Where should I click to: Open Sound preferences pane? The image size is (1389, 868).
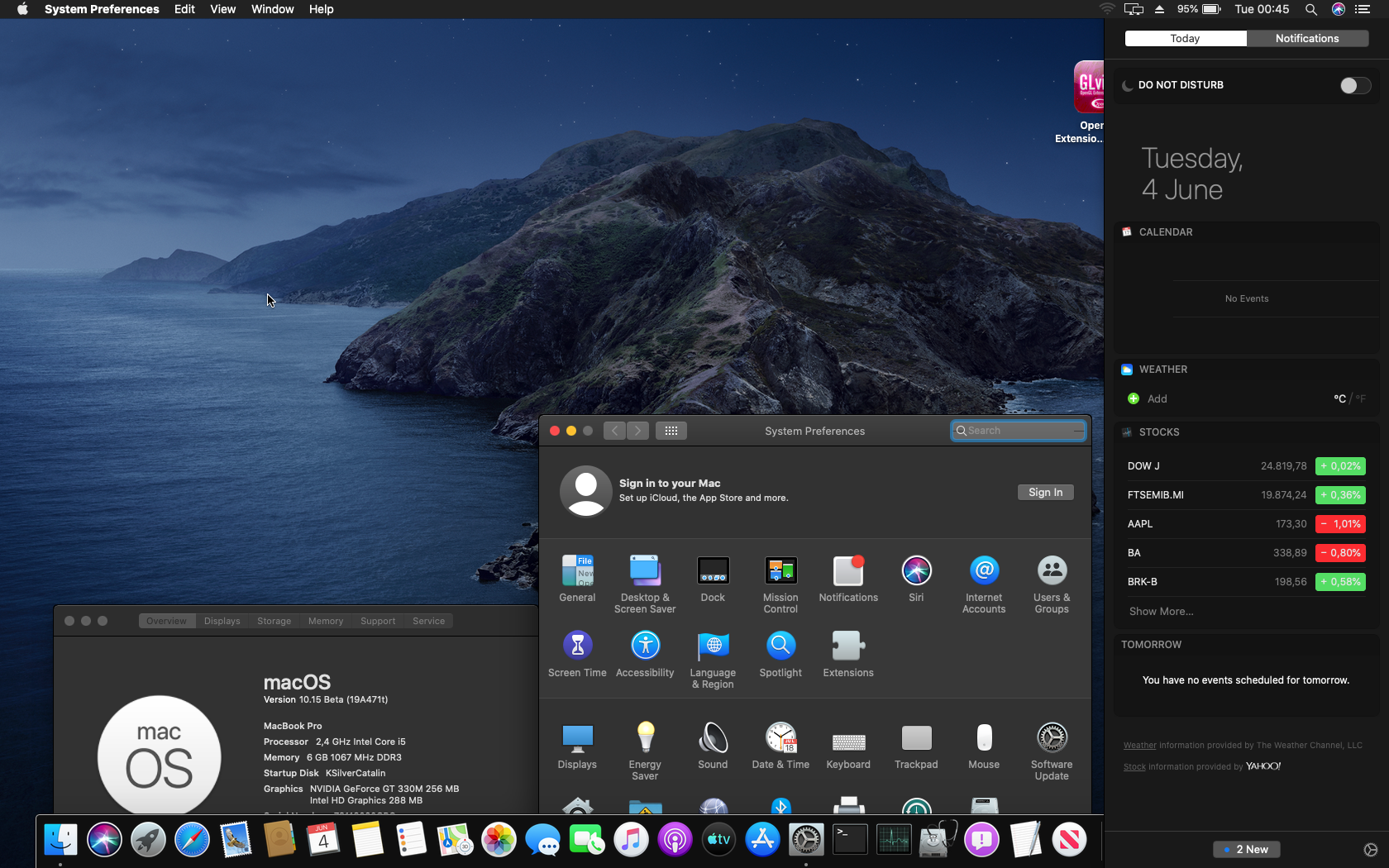(x=713, y=745)
